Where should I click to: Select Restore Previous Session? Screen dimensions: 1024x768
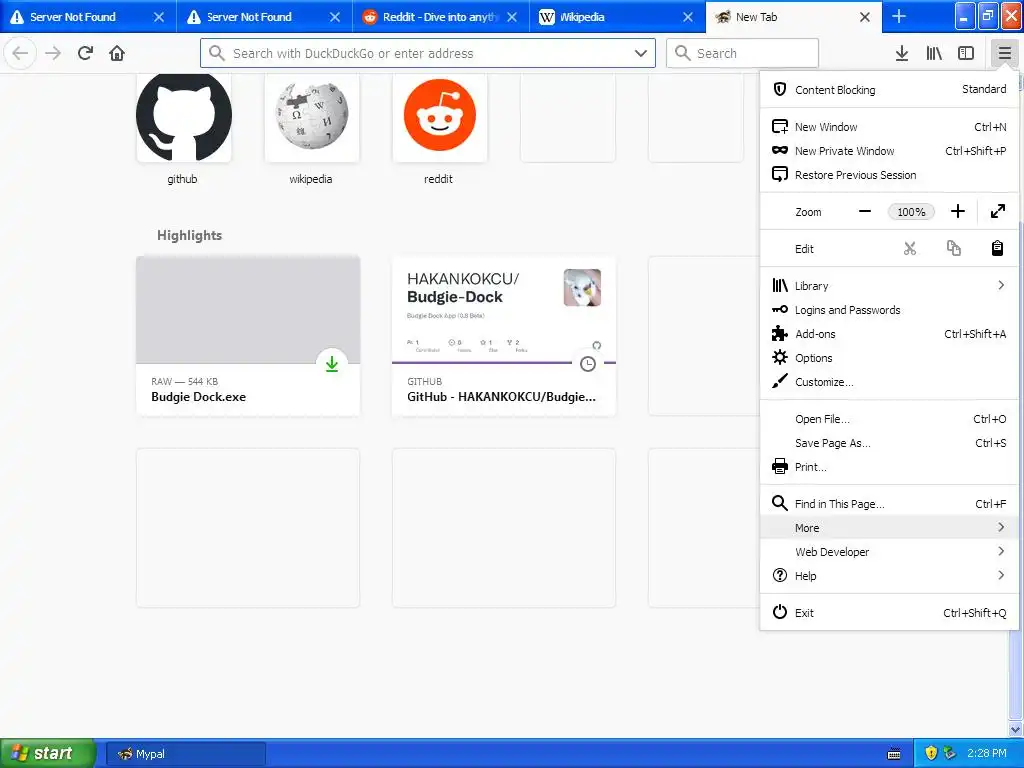(889, 175)
